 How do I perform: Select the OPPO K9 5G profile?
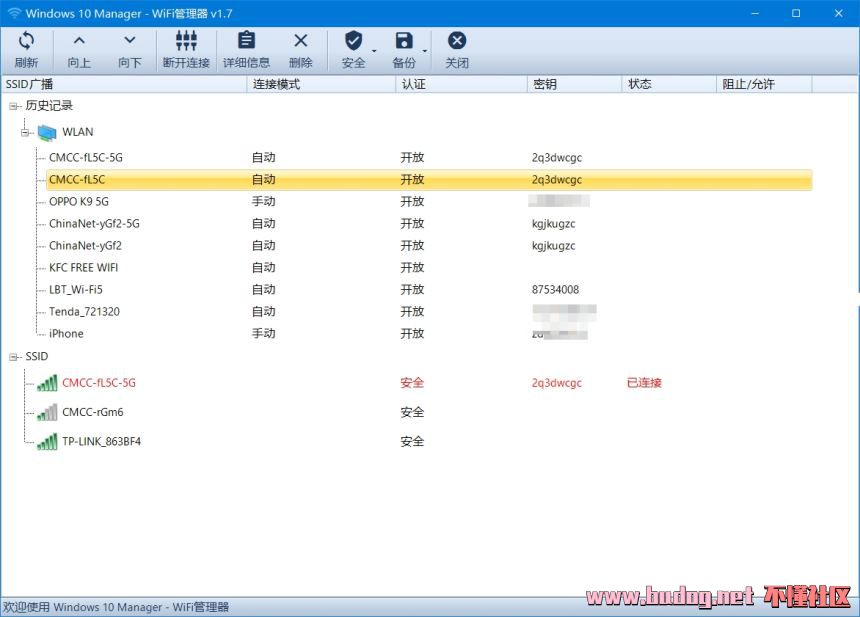pyautogui.click(x=78, y=202)
